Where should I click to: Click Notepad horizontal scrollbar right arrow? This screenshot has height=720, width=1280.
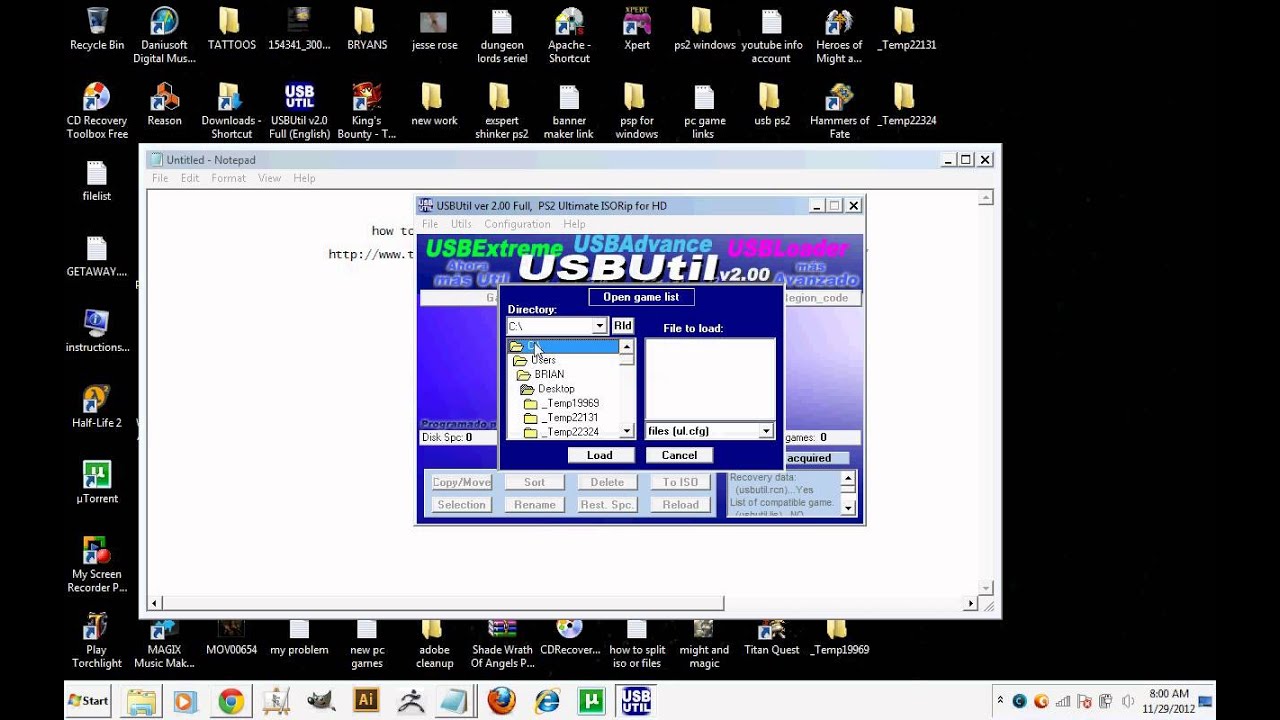coord(970,604)
